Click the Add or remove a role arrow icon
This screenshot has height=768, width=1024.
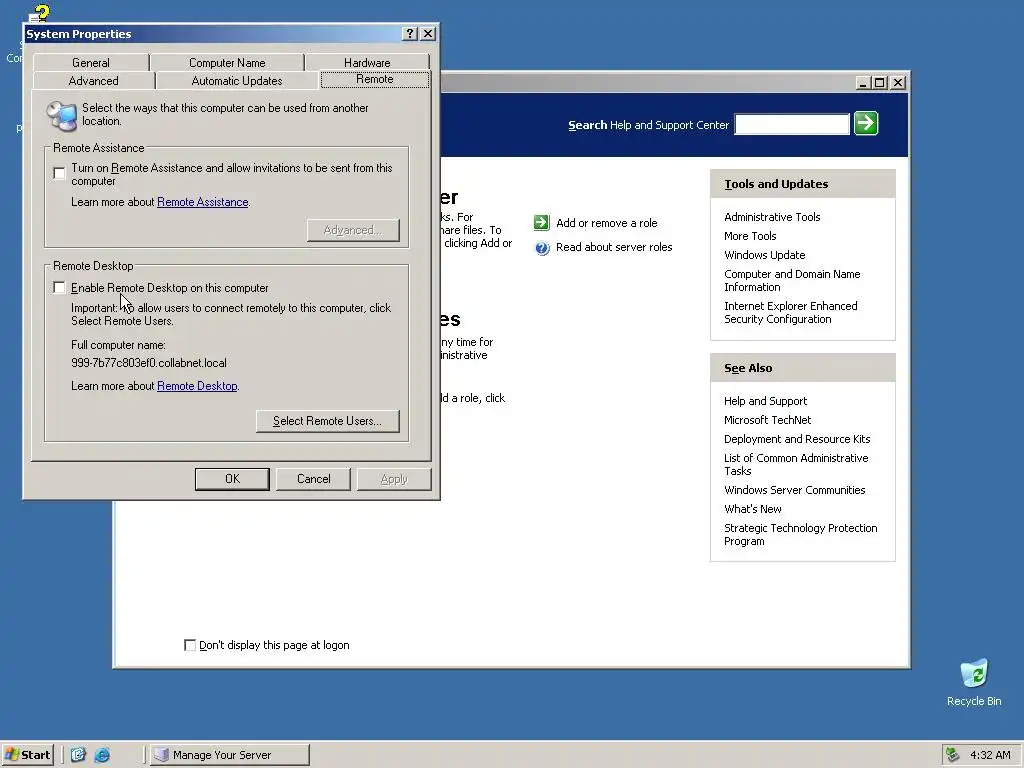pos(541,223)
